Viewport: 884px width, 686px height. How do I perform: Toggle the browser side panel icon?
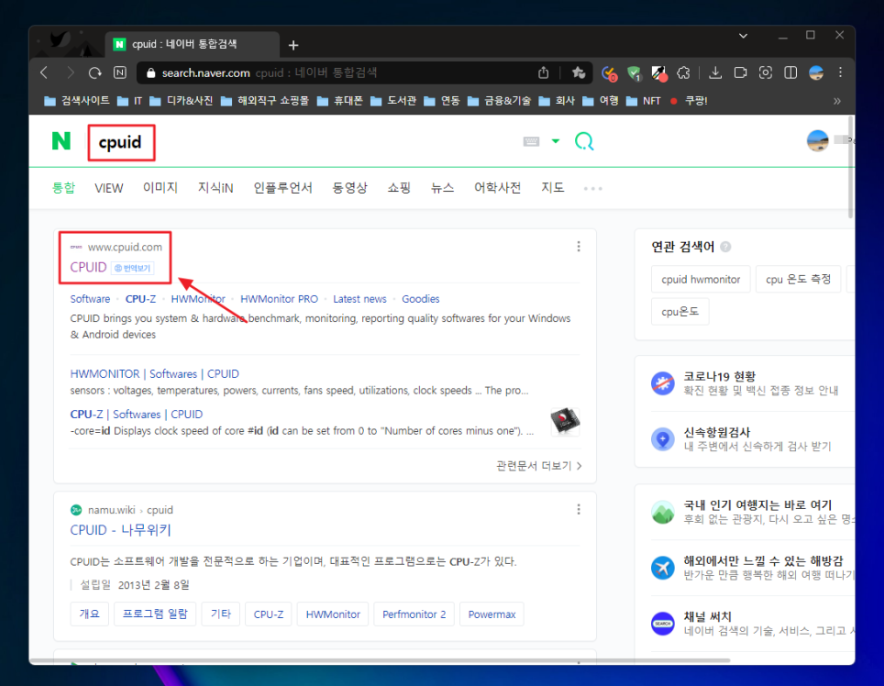click(x=790, y=73)
